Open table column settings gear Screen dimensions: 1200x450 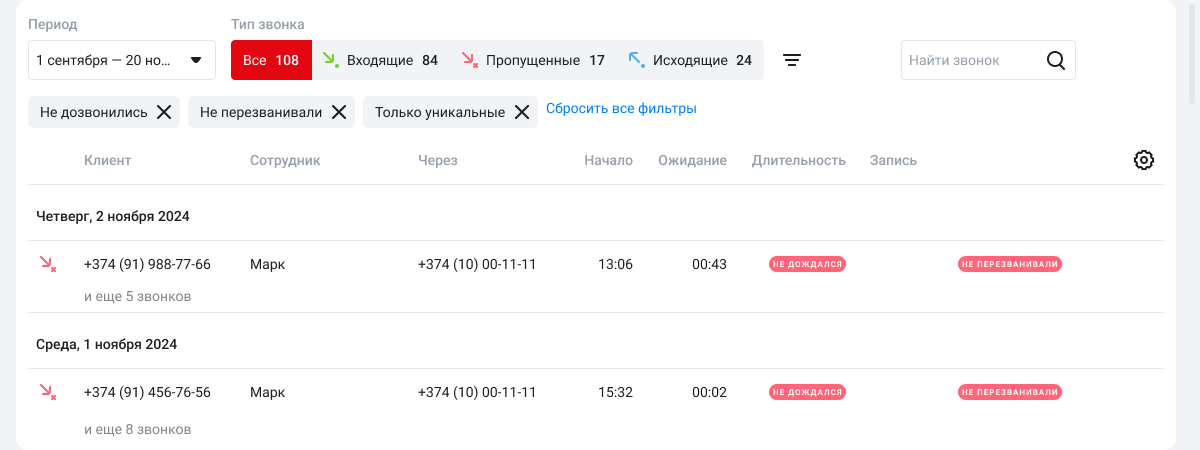click(1144, 160)
